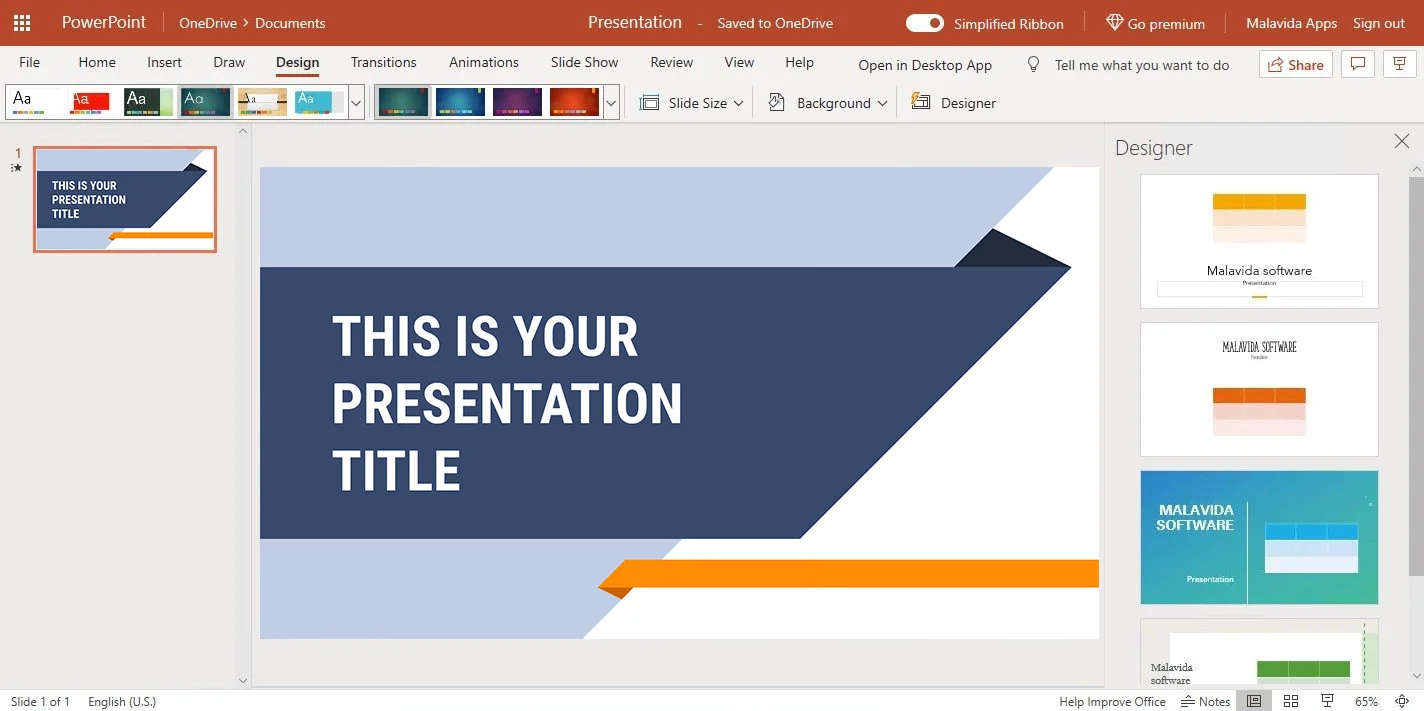Select the red-accent theme thumbnail
The width and height of the screenshot is (1424, 711).
coord(91,102)
